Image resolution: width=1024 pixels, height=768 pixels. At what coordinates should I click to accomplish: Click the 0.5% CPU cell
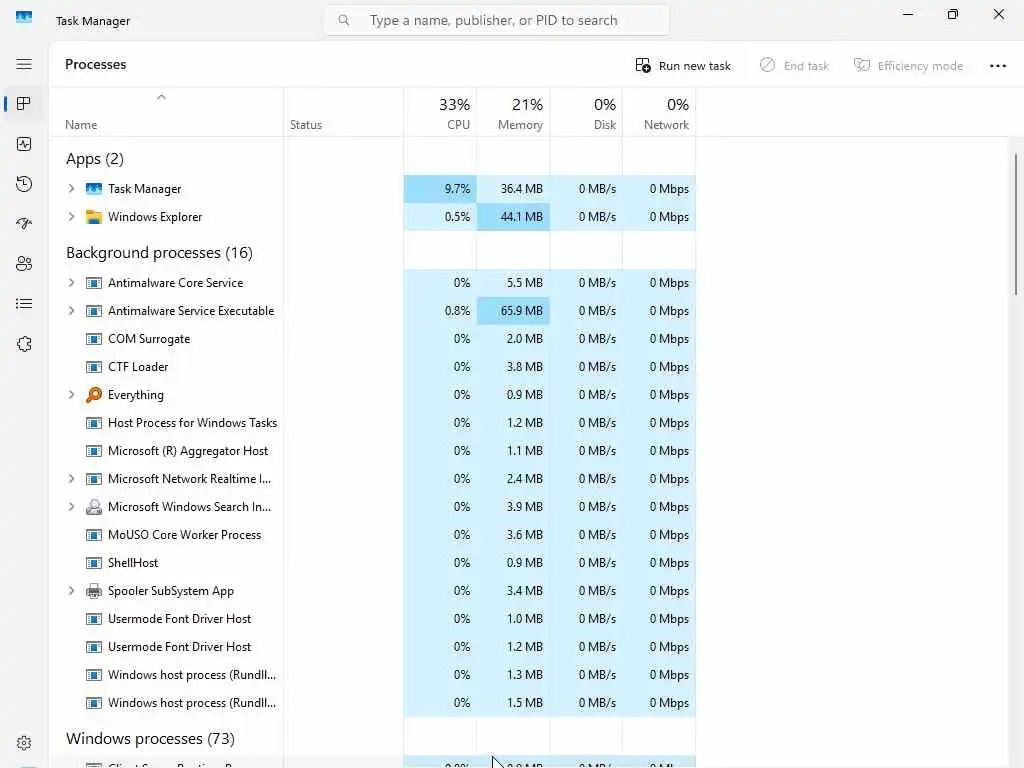[440, 217]
